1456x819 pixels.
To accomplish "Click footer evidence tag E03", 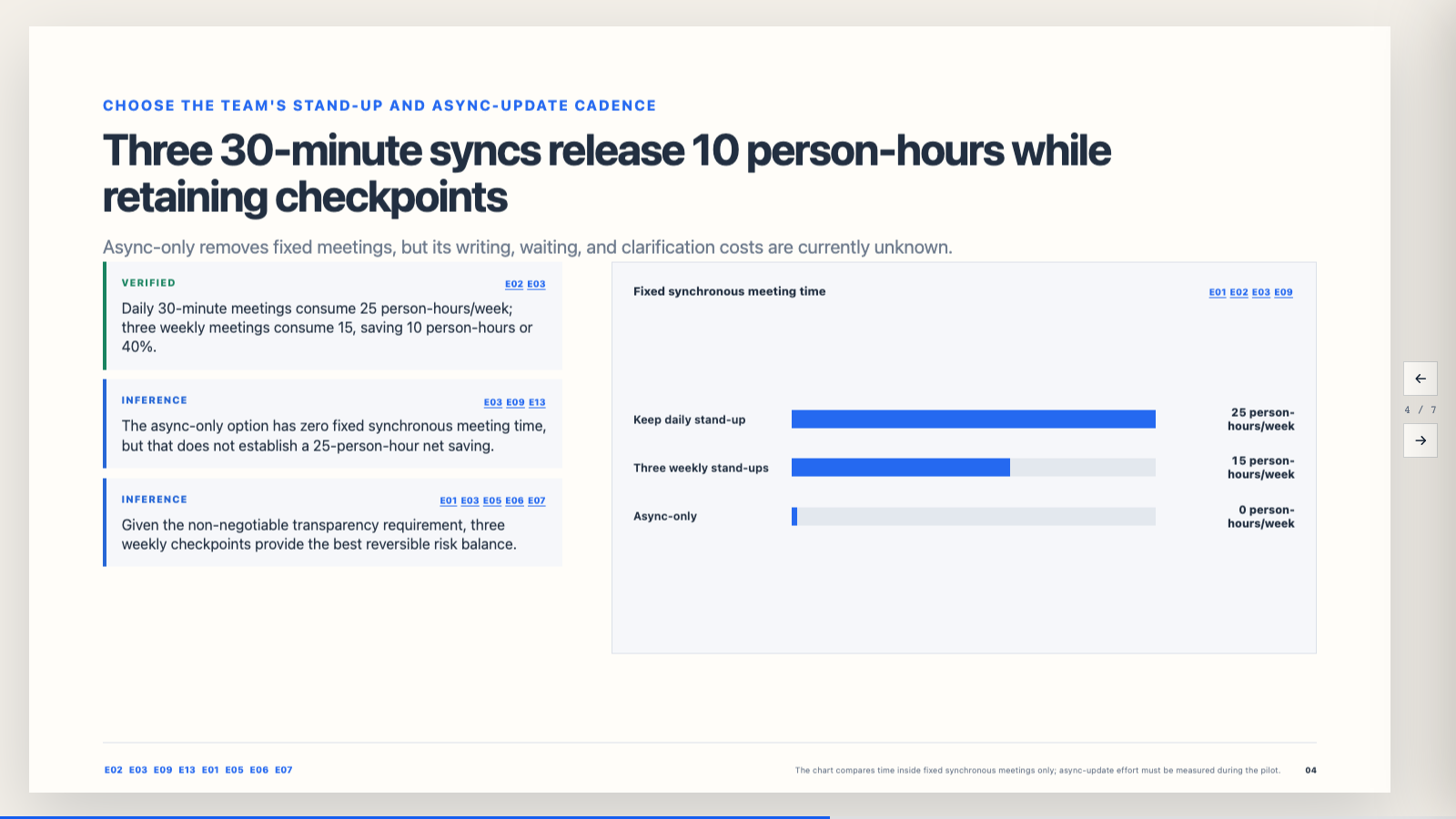I will 138,770.
